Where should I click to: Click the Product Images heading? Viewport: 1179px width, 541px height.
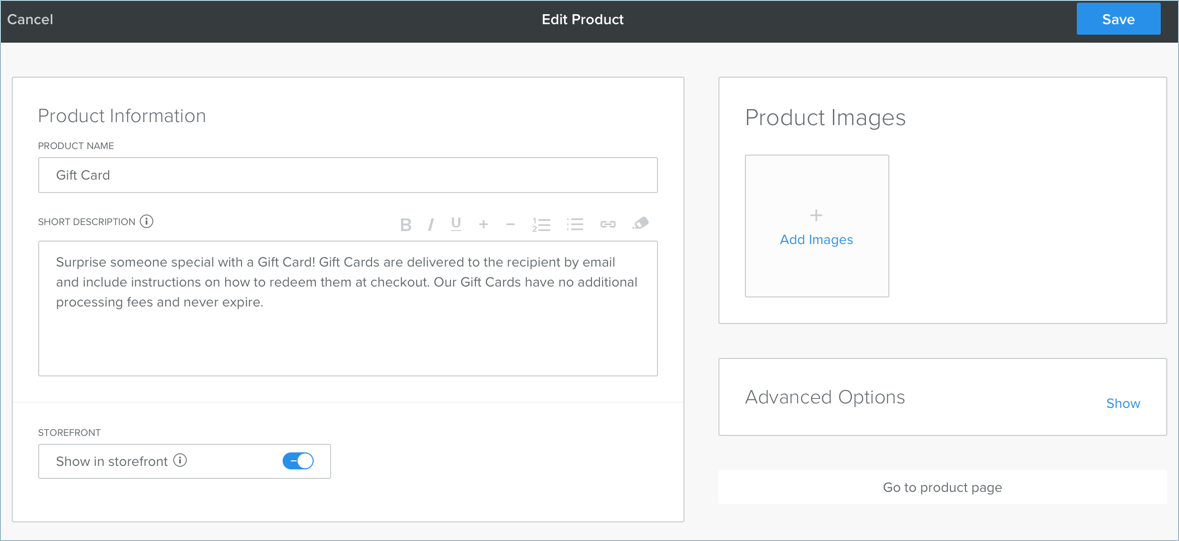click(826, 118)
